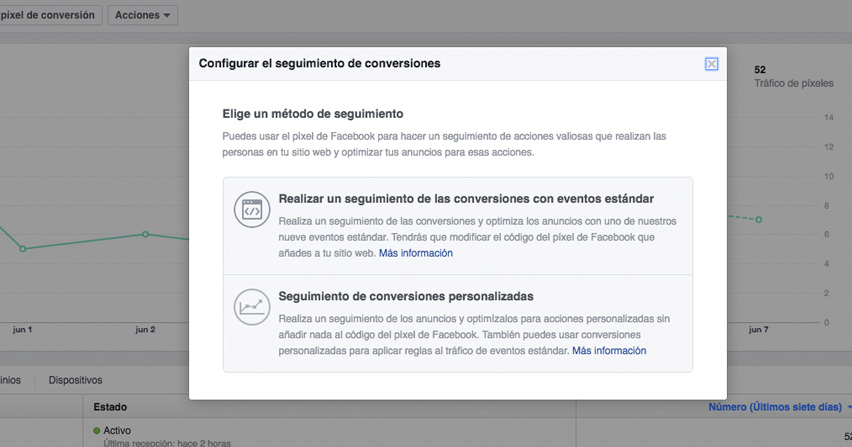Click the Tráfico de píxeles label
Viewport: 852px width, 447px height.
coord(793,83)
